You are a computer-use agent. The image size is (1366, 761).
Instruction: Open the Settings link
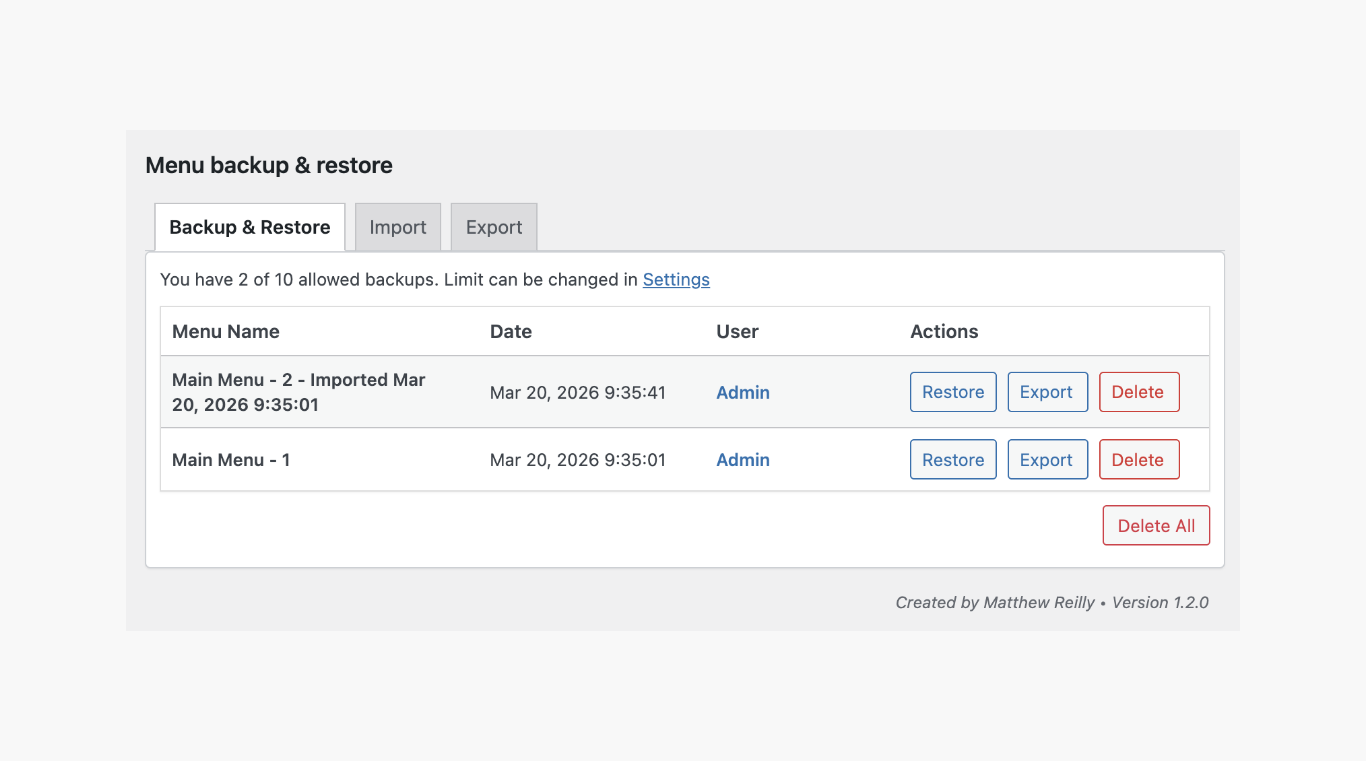(676, 280)
